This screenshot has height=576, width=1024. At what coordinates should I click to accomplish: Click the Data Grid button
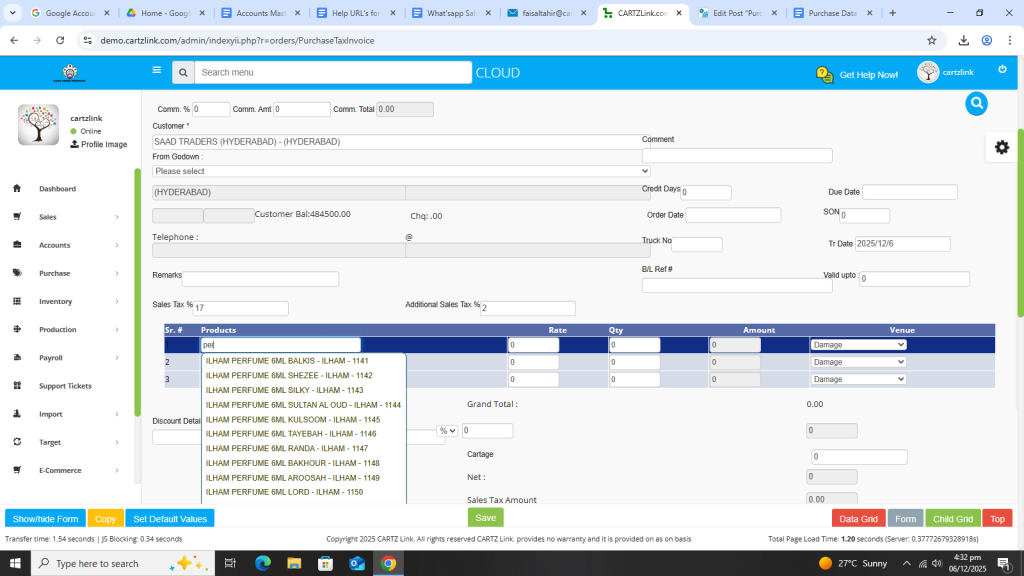(857, 519)
